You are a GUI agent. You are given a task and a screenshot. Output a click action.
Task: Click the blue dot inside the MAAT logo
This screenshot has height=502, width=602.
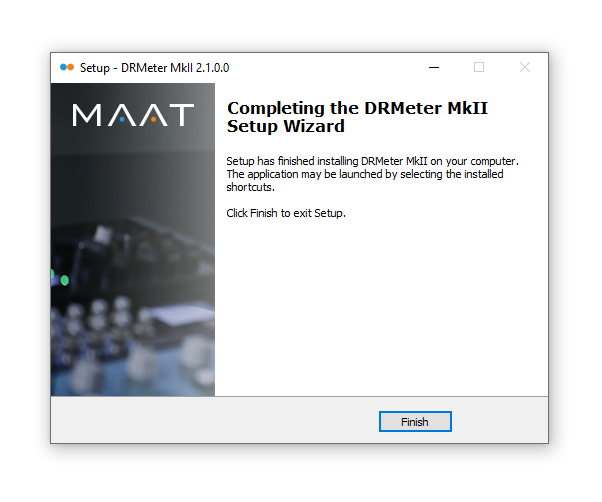click(x=122, y=119)
